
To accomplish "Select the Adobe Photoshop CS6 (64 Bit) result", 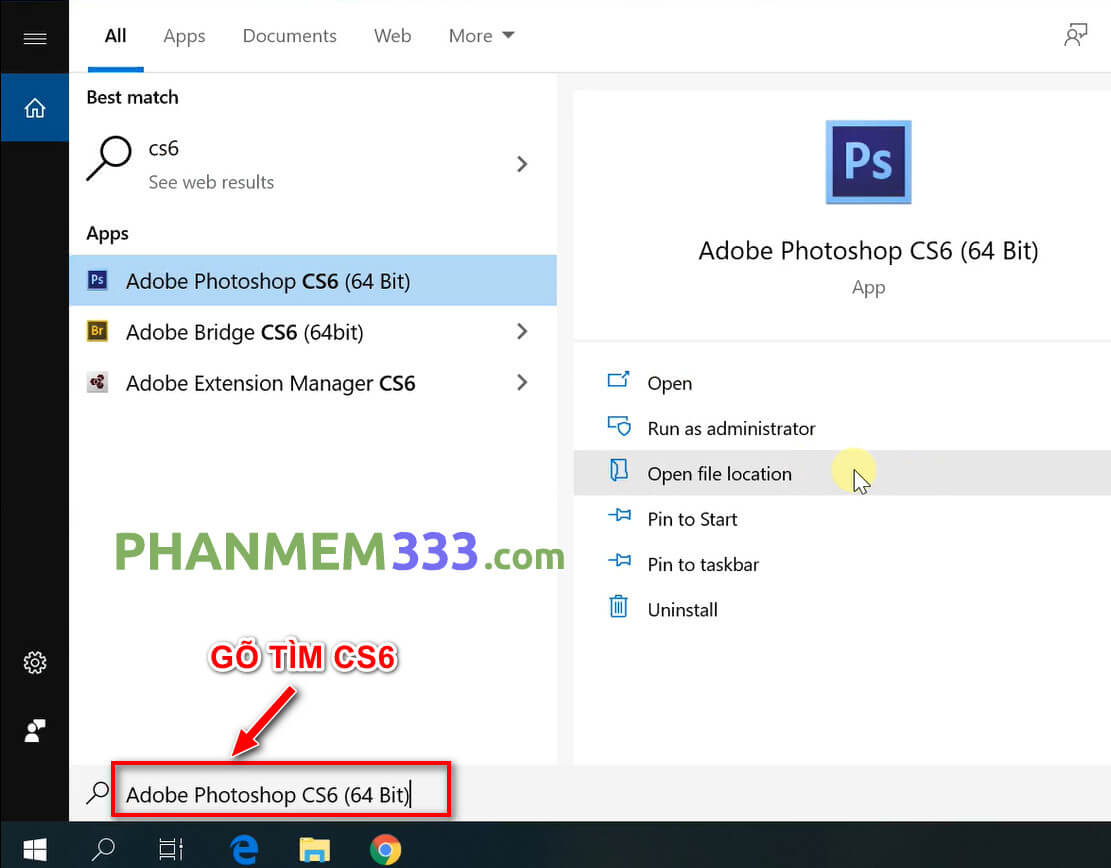I will coord(312,281).
